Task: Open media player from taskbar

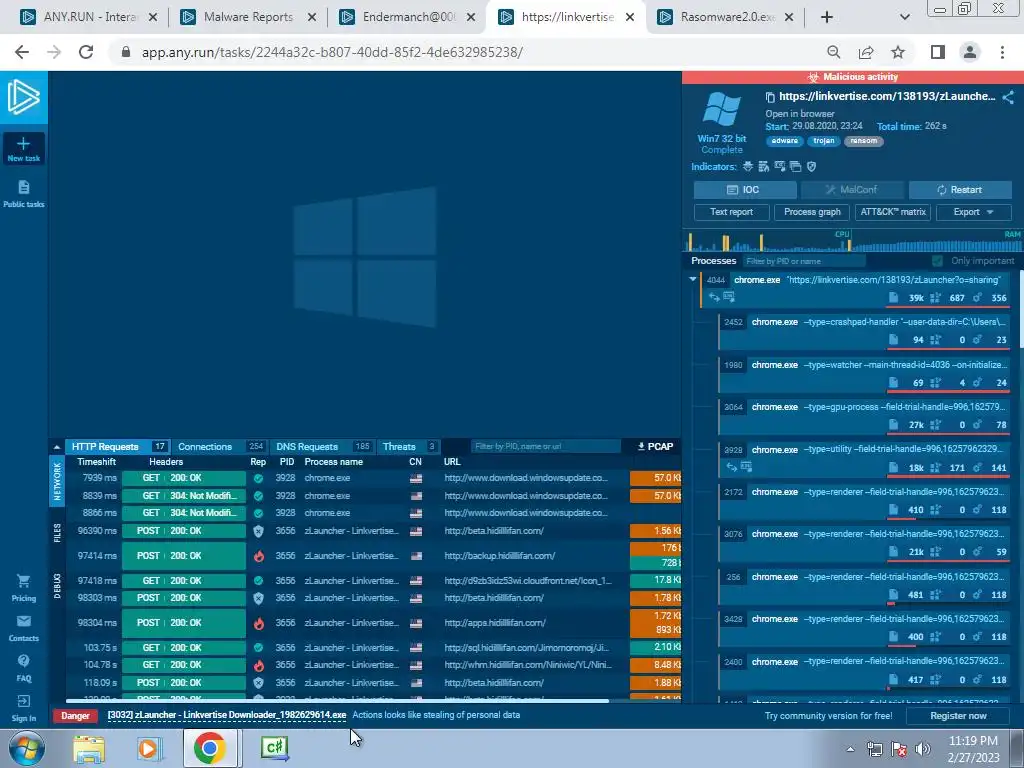Action: point(149,748)
